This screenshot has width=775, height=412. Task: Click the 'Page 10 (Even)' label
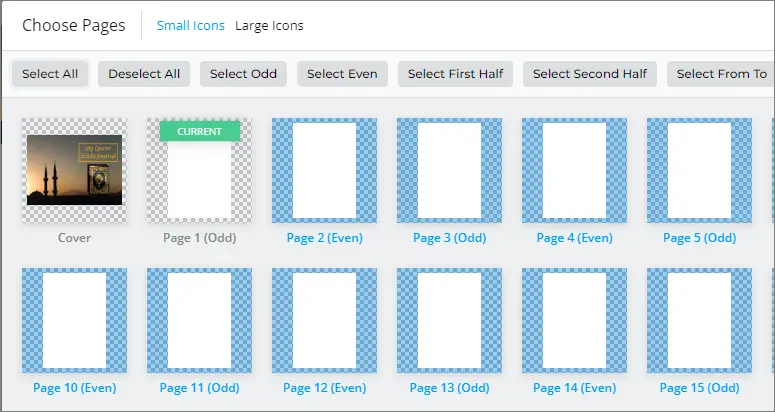(75, 388)
